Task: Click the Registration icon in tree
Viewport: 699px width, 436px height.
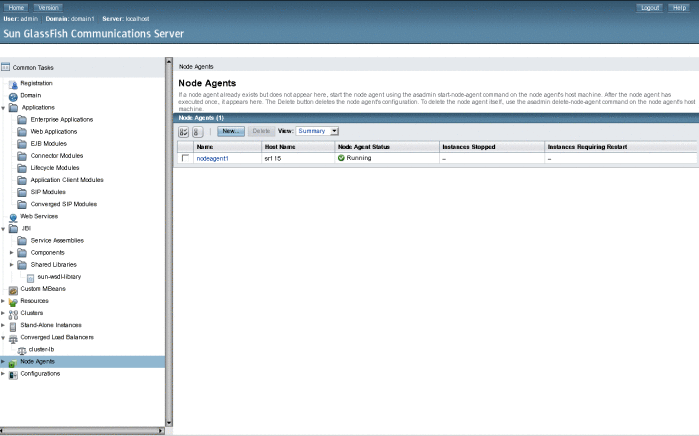Action: 13,84
